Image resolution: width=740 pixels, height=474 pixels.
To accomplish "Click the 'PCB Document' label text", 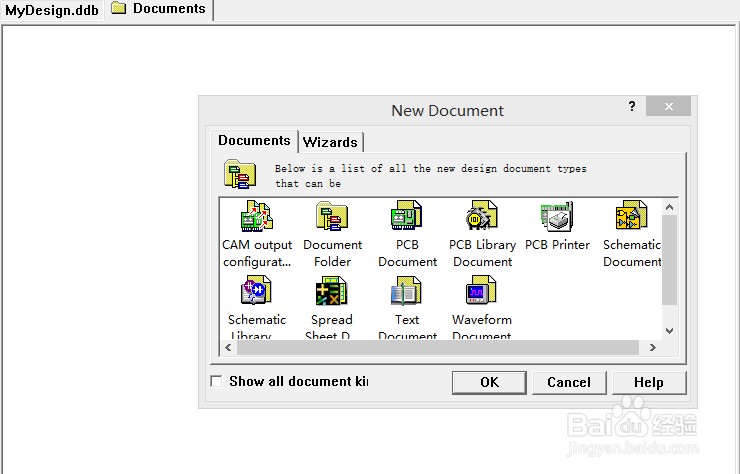I will (407, 253).
